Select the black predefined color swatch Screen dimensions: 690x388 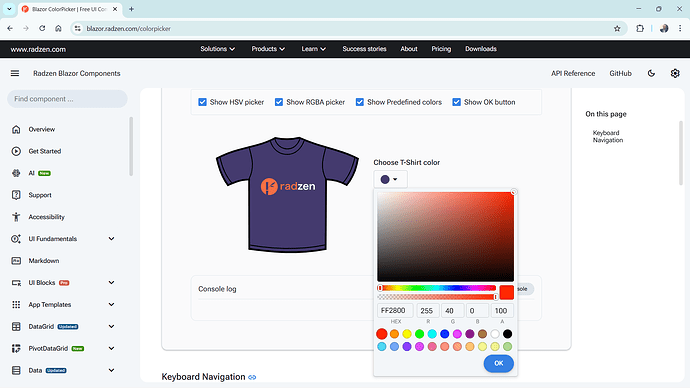(x=507, y=334)
